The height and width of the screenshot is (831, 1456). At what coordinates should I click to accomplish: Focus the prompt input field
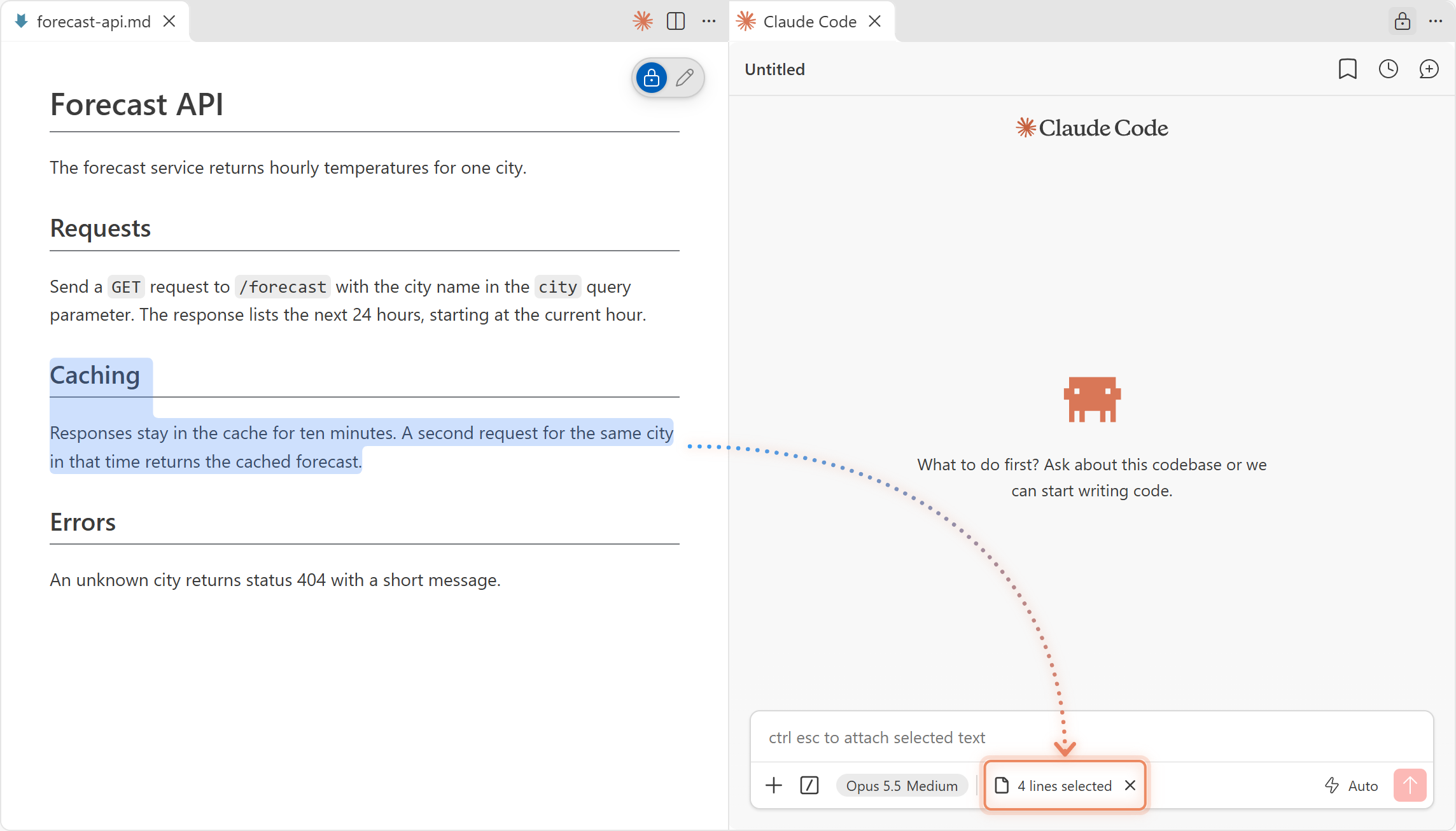point(1092,737)
